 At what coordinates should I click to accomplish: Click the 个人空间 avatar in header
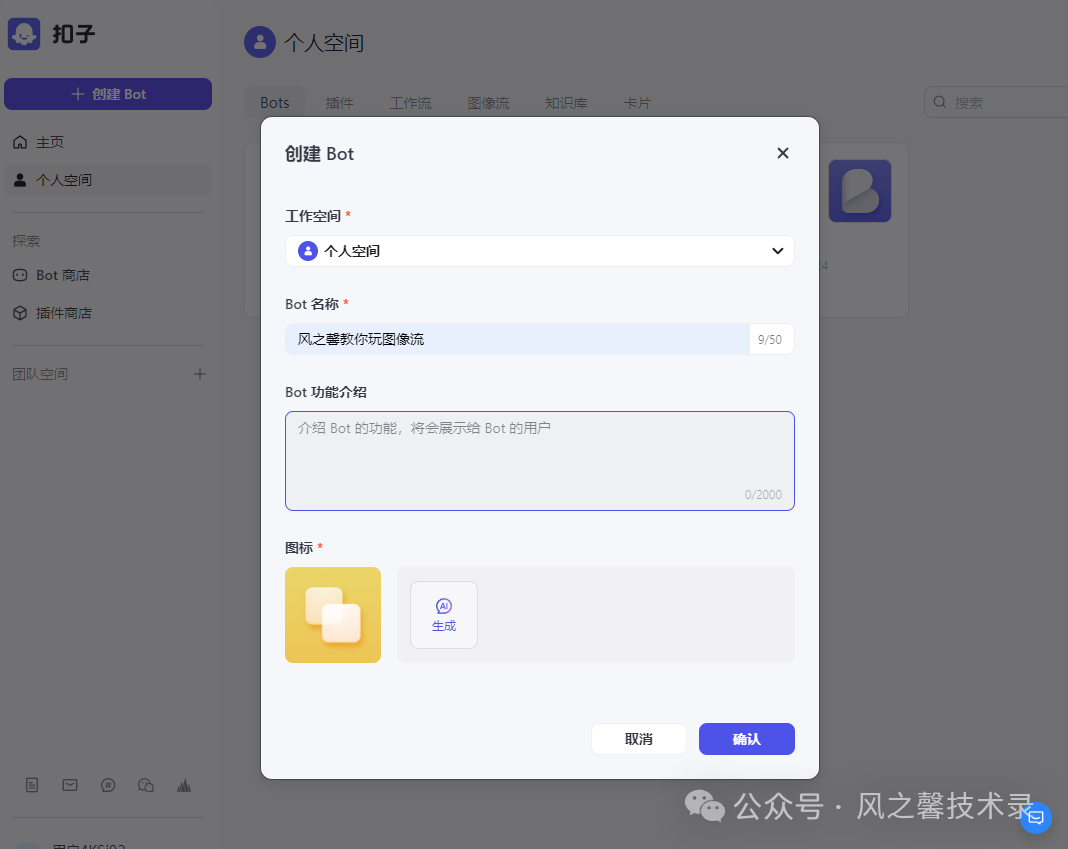click(x=260, y=42)
